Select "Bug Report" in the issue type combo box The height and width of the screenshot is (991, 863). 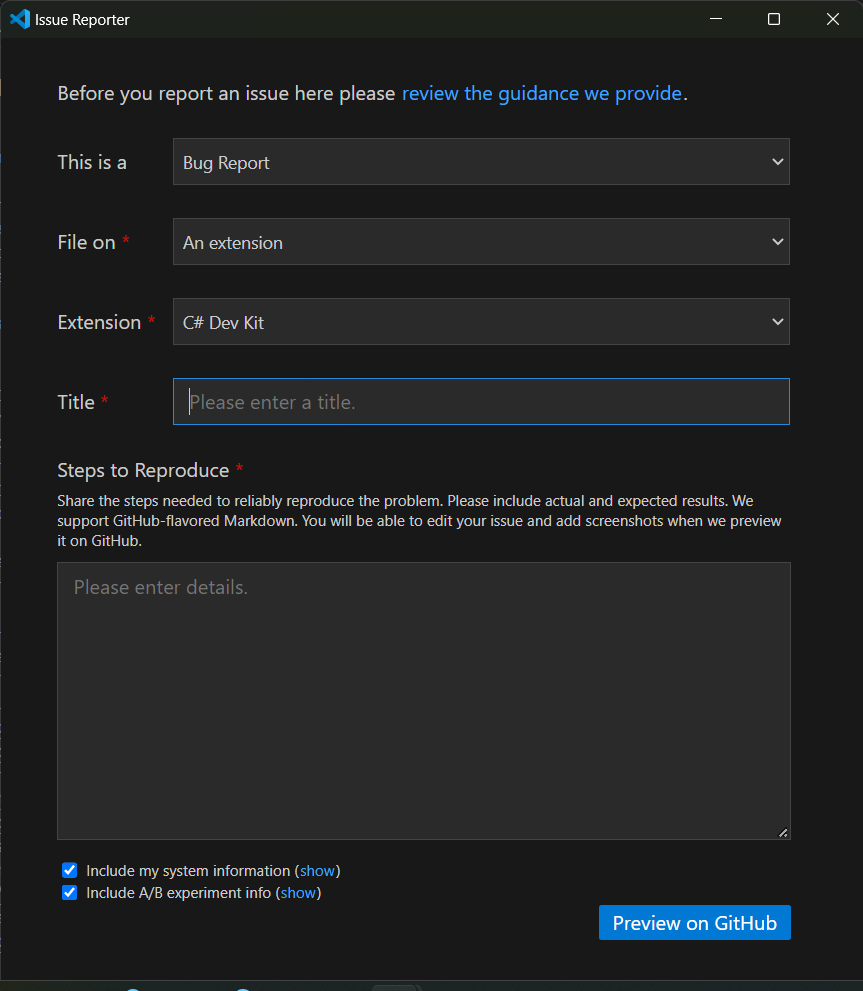click(480, 161)
